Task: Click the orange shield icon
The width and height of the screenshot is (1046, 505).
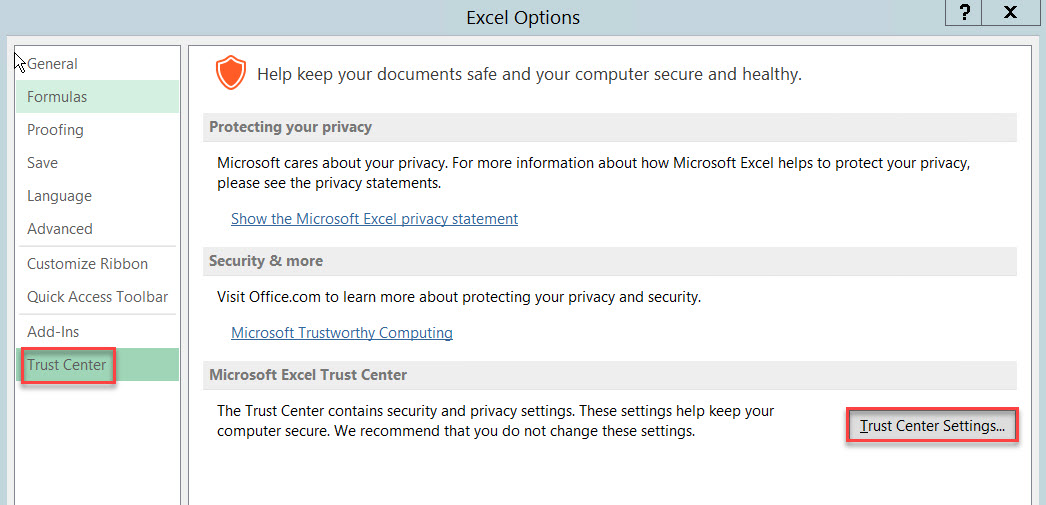Action: (231, 74)
